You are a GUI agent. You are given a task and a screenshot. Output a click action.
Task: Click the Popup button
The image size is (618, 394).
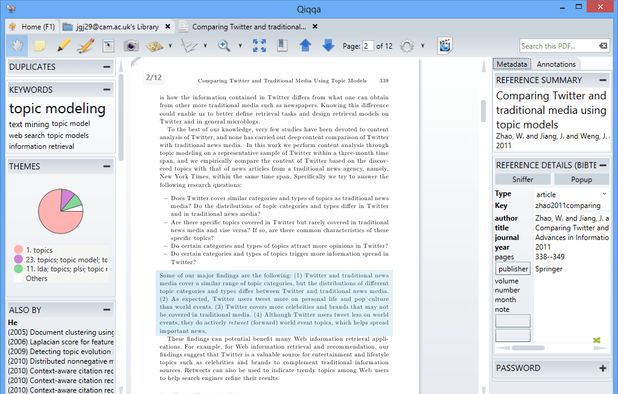coord(581,179)
